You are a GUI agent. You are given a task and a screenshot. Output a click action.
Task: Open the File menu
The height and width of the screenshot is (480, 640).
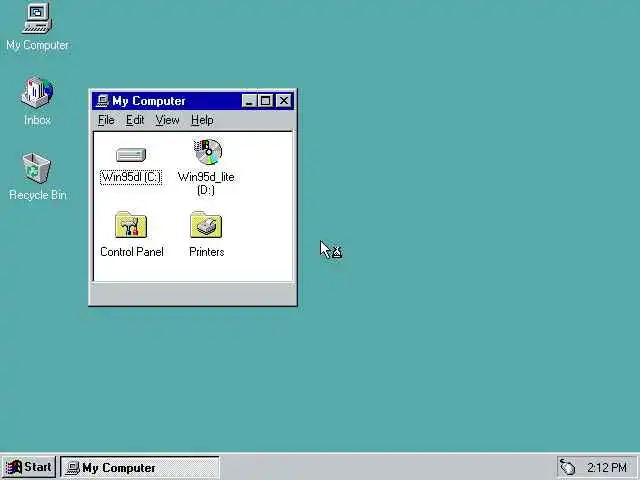pos(106,120)
